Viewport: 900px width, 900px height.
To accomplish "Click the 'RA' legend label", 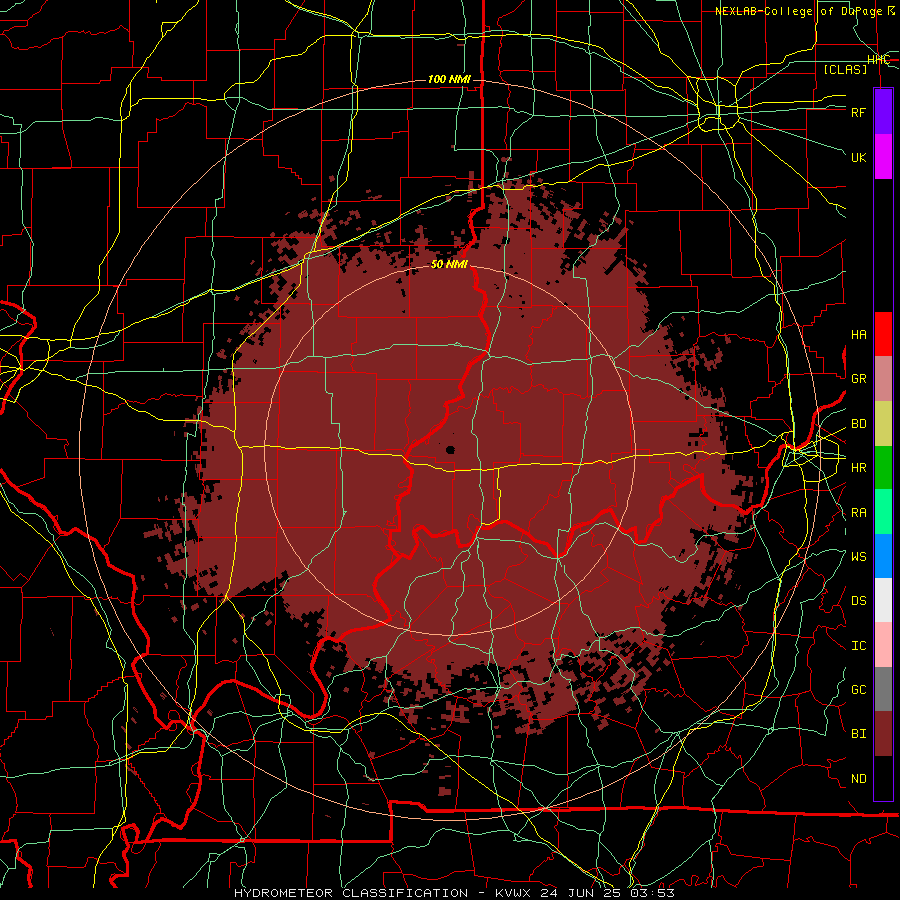I will [859, 513].
